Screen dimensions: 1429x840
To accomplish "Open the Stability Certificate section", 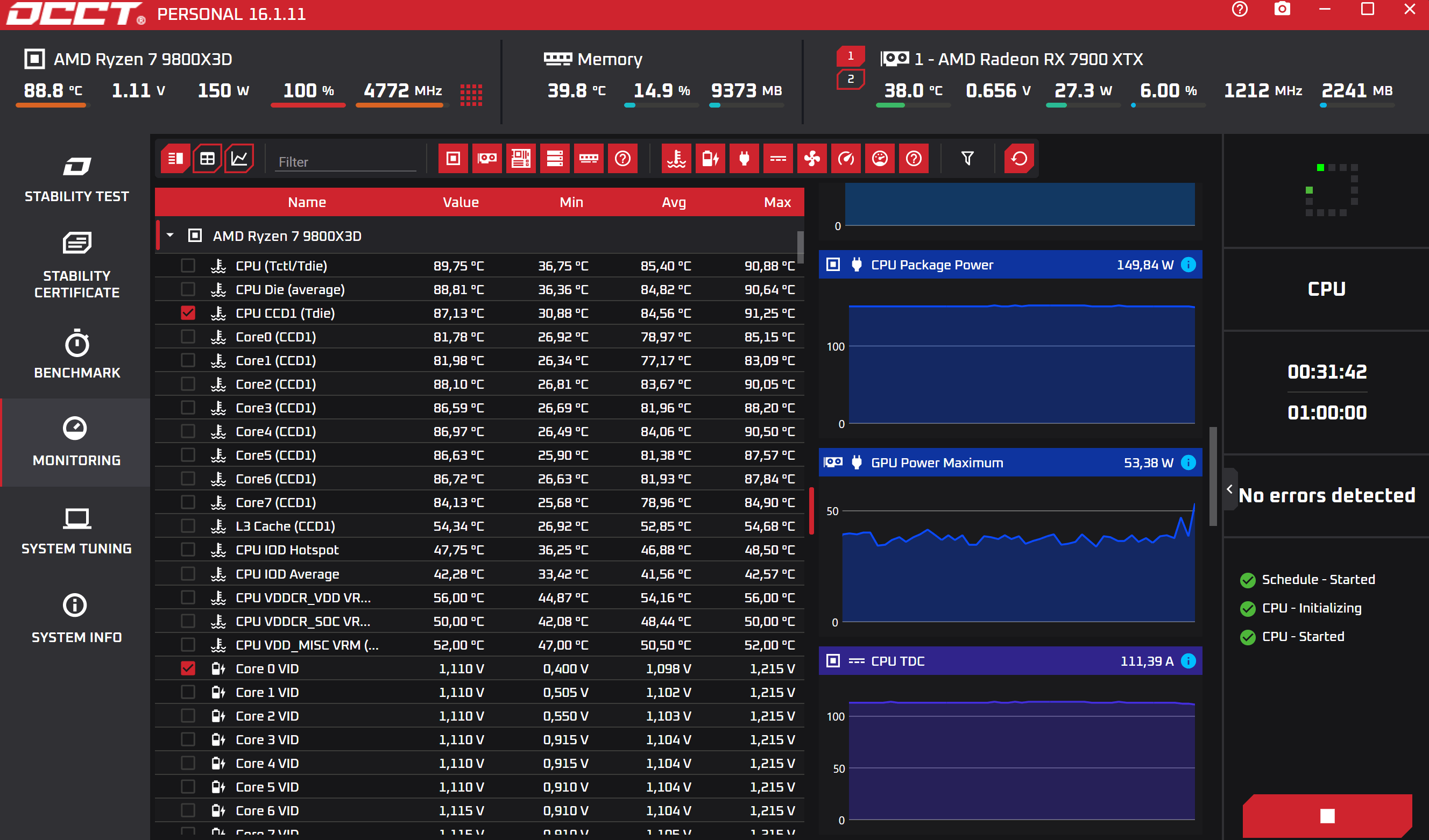I will click(76, 265).
